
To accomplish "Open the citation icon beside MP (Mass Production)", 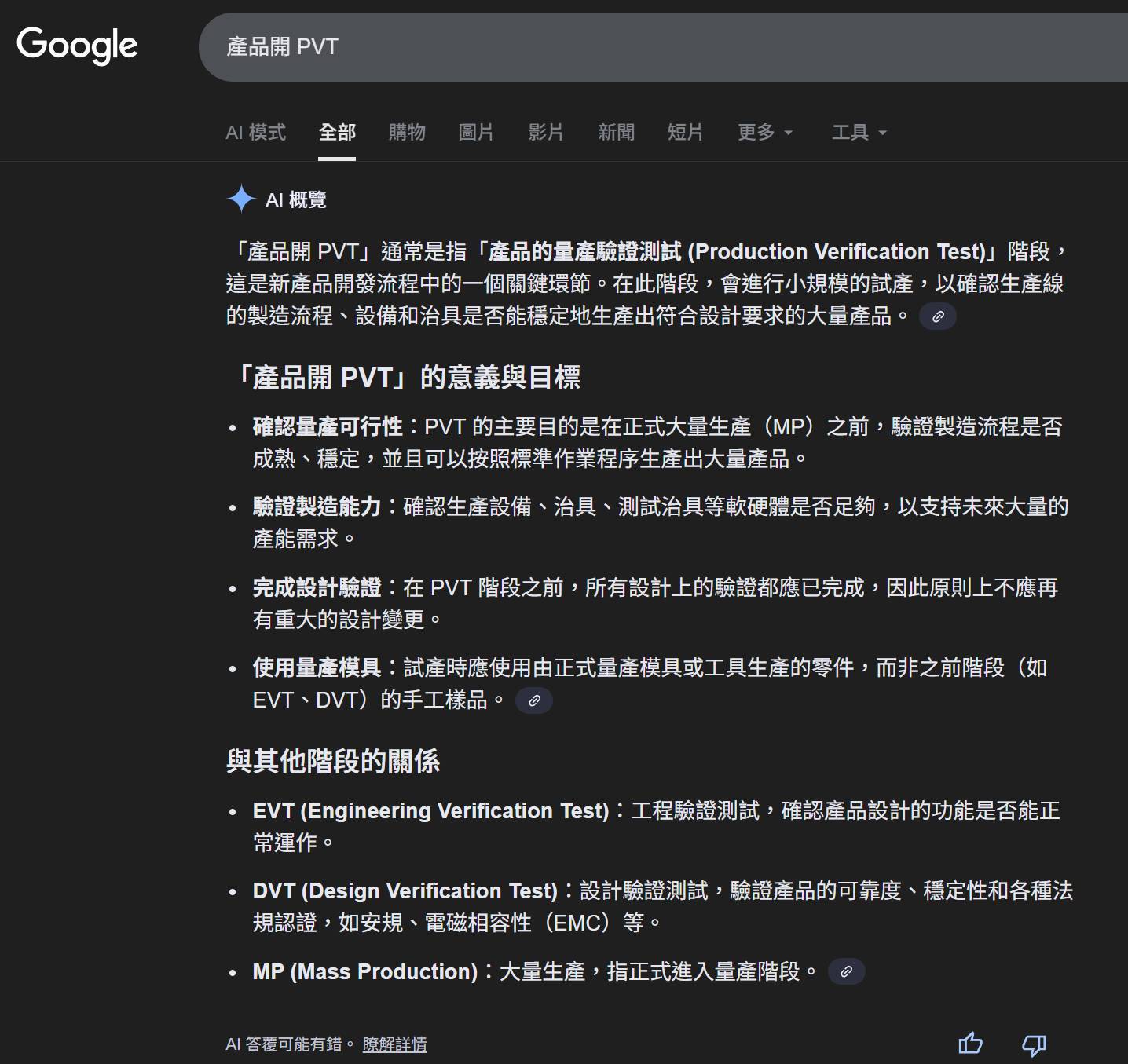I will [x=847, y=972].
